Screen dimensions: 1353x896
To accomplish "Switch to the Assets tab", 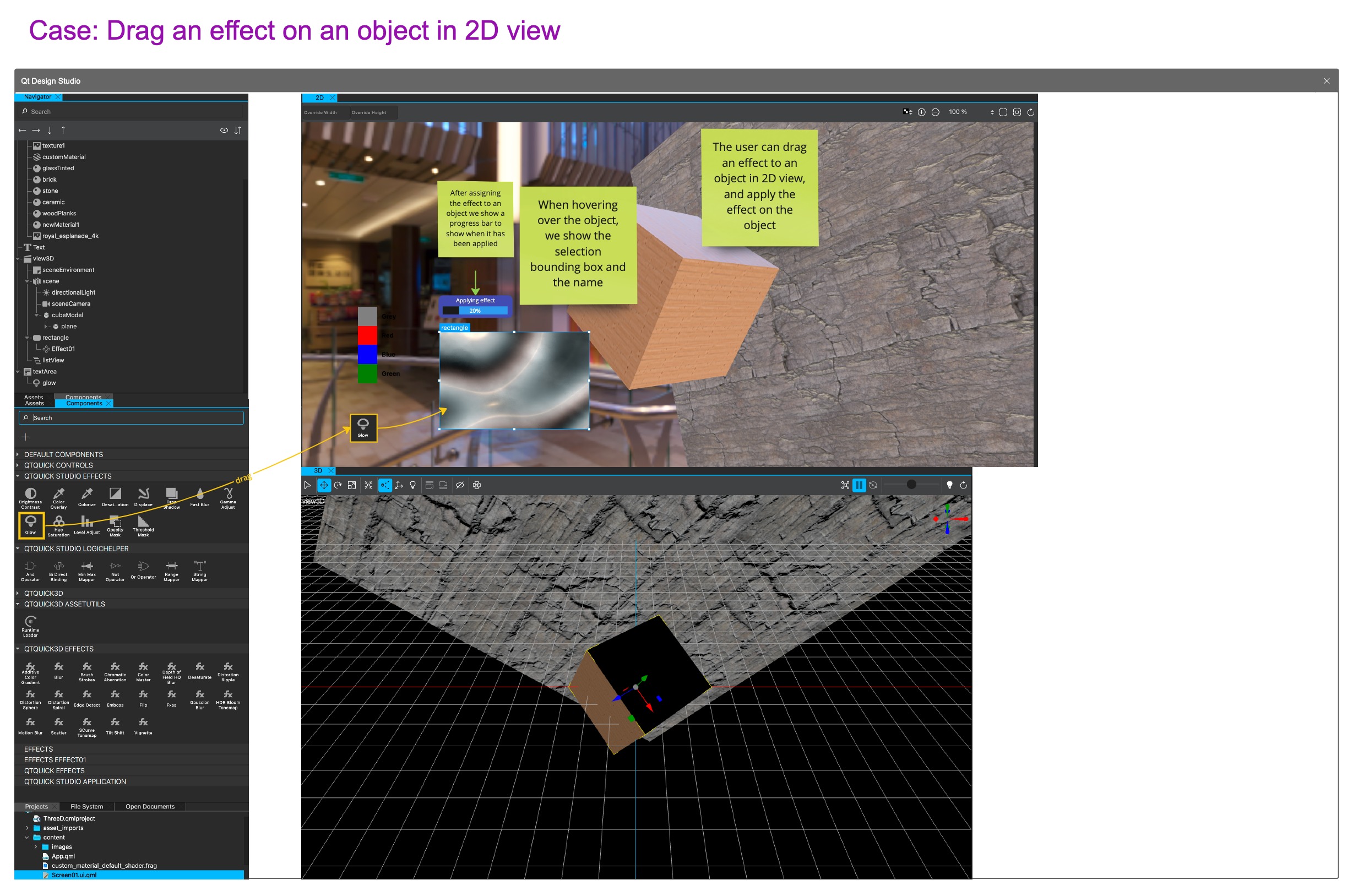I will coord(34,403).
